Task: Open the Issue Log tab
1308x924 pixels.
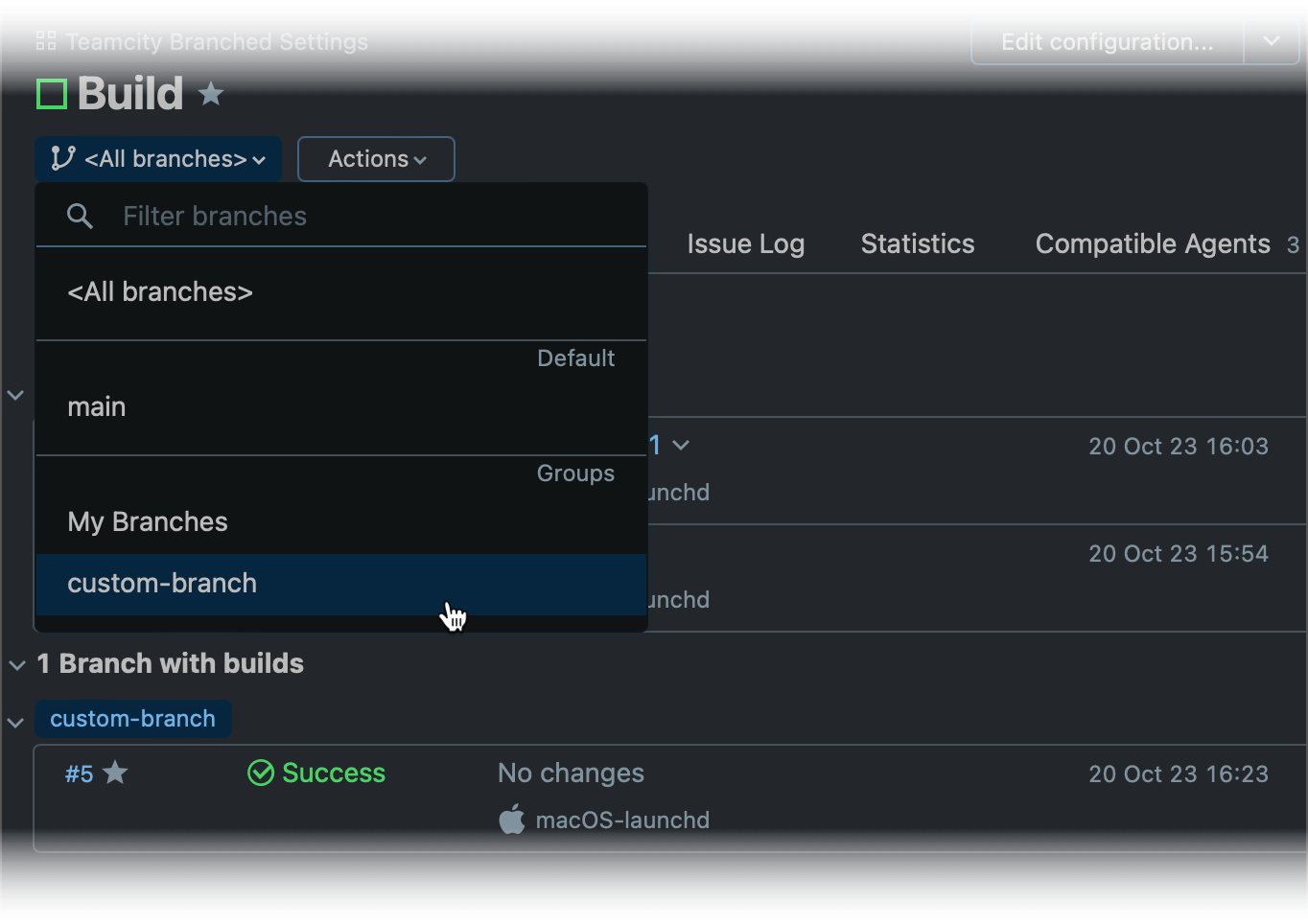Action: (745, 243)
